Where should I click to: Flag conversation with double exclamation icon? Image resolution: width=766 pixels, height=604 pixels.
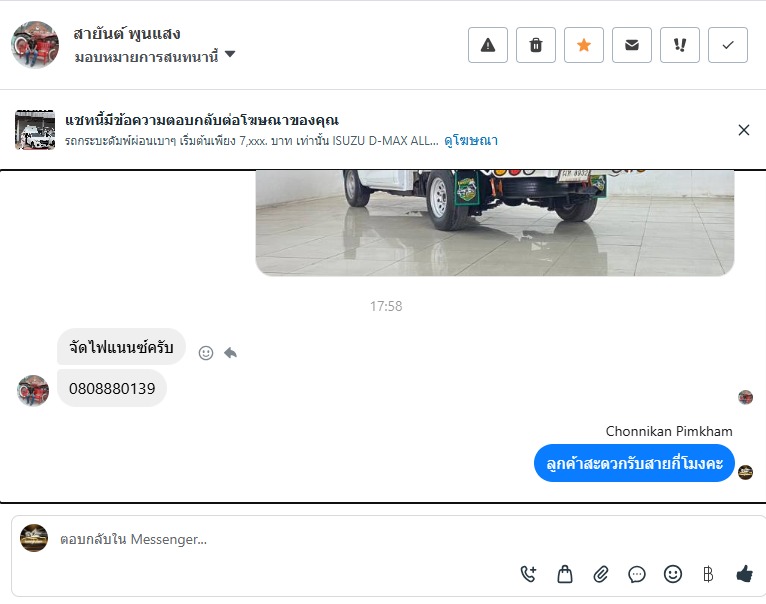[680, 45]
